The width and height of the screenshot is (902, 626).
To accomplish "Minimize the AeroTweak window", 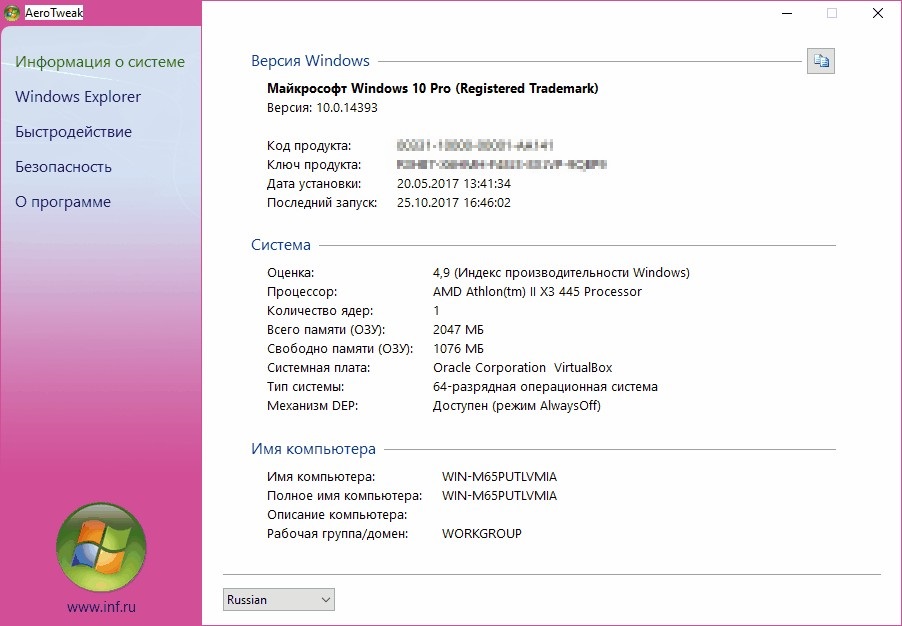I will (x=788, y=13).
